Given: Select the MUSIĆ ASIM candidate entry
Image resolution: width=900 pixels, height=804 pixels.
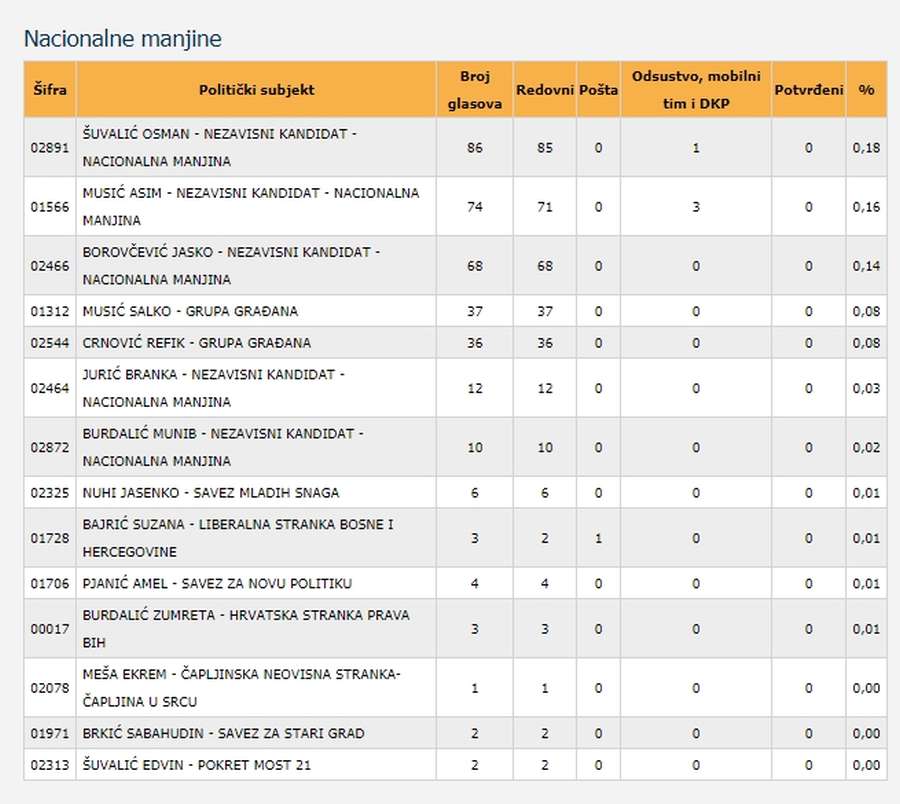Looking at the screenshot, I should tap(250, 206).
